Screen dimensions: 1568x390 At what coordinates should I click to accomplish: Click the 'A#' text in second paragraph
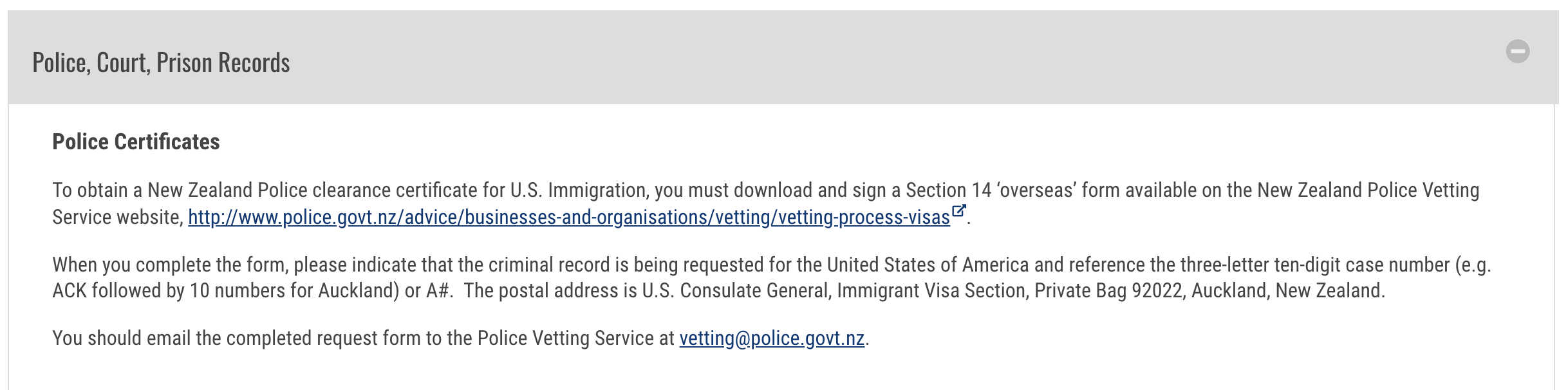(x=437, y=291)
